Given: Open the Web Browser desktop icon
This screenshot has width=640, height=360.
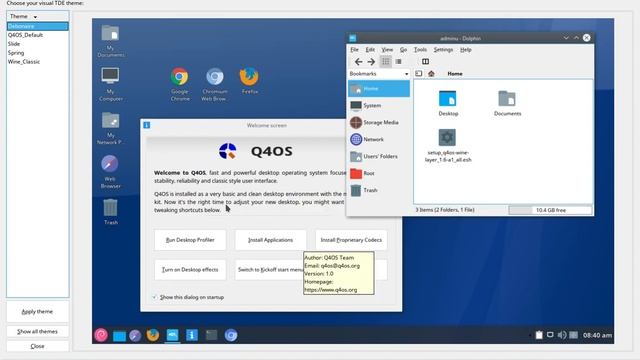Looking at the screenshot, I should tap(110, 171).
